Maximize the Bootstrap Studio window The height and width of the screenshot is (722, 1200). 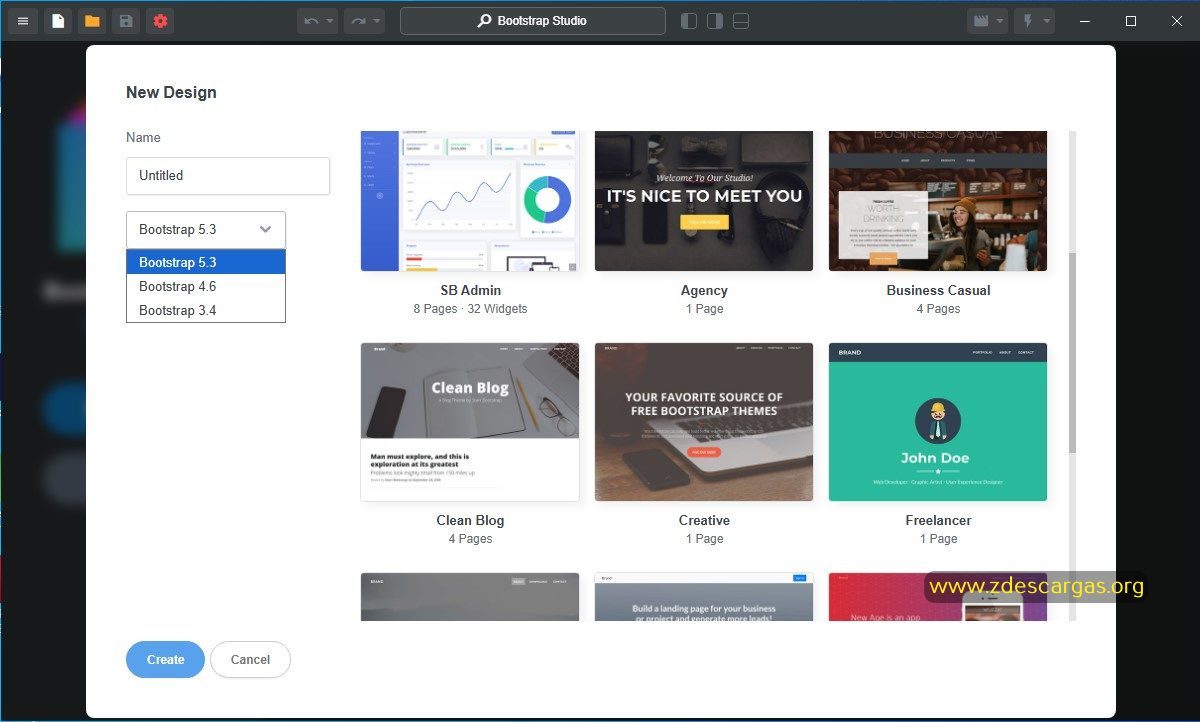[x=1131, y=21]
